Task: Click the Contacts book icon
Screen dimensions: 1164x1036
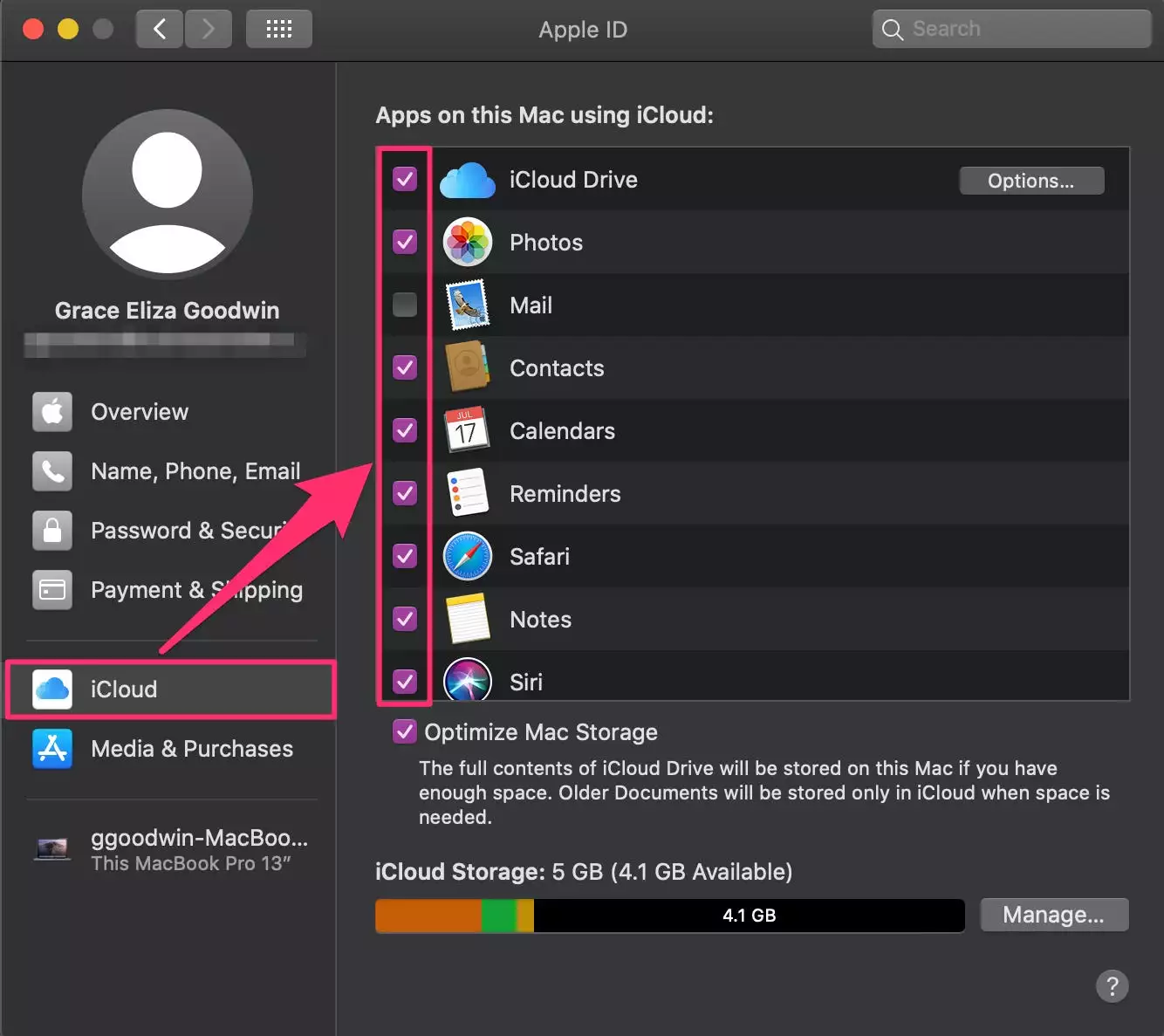Action: pos(467,368)
